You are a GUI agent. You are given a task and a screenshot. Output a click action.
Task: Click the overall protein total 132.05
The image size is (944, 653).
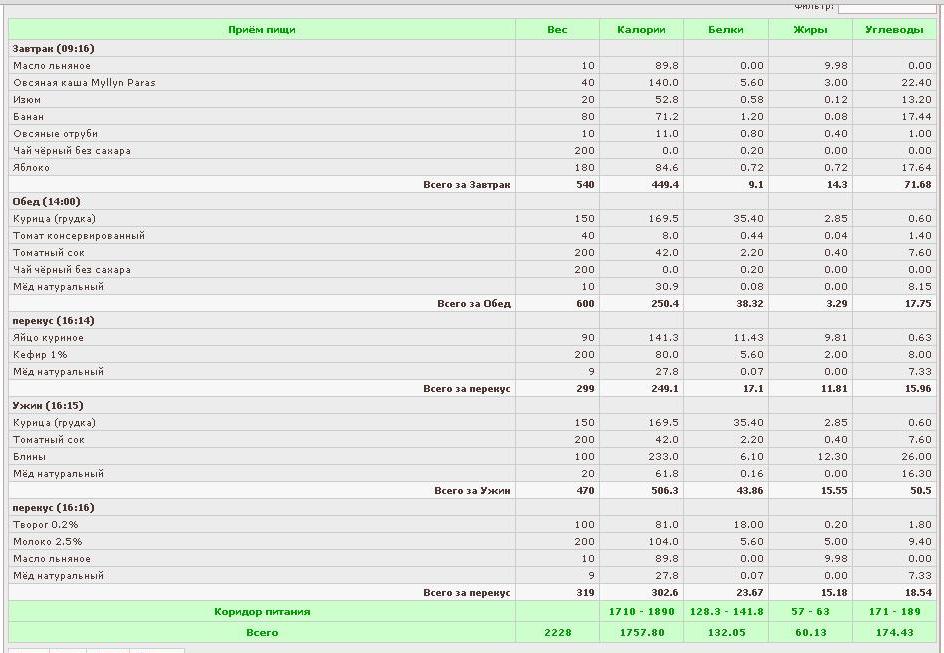tap(726, 633)
